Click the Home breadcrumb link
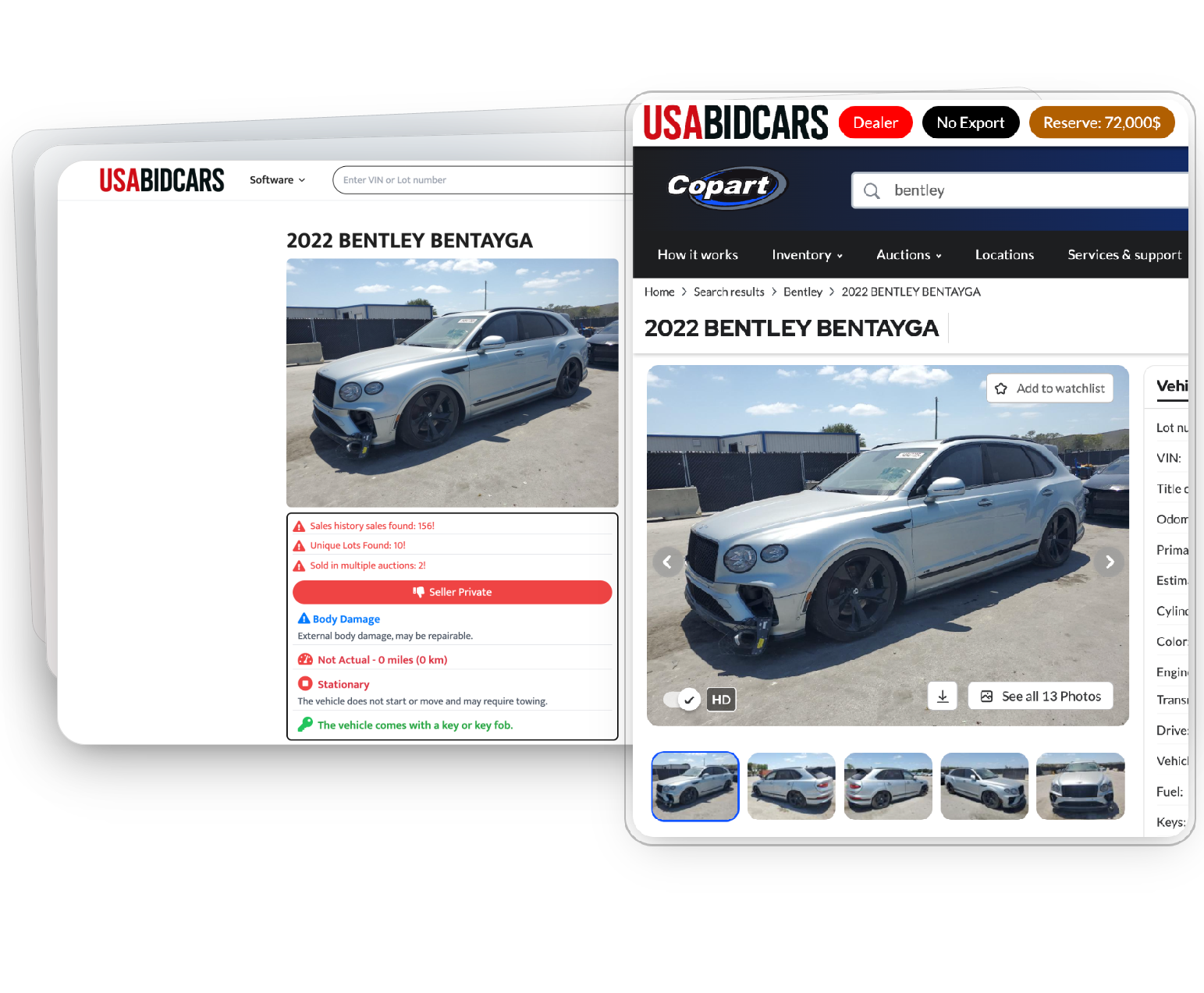 [x=659, y=292]
